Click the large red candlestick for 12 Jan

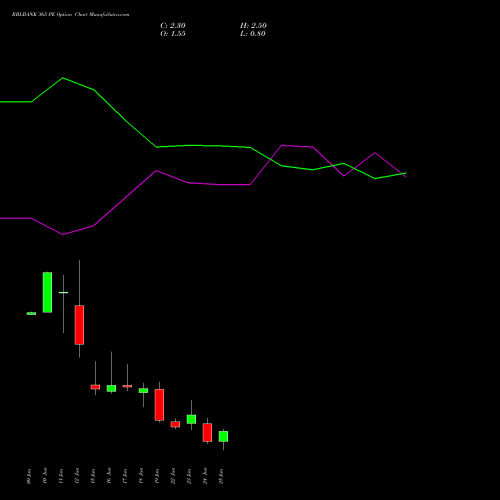79,325
